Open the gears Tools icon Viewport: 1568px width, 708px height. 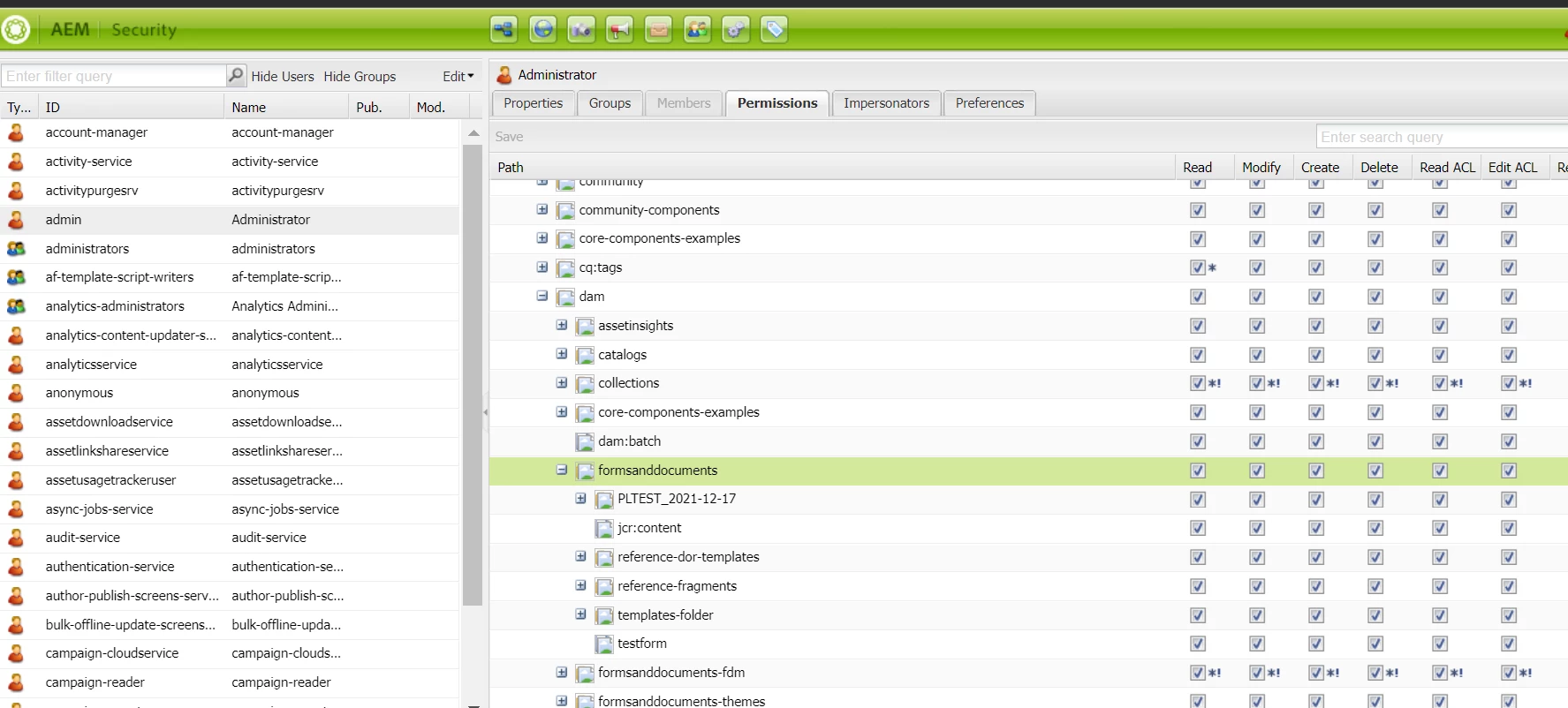[x=735, y=29]
